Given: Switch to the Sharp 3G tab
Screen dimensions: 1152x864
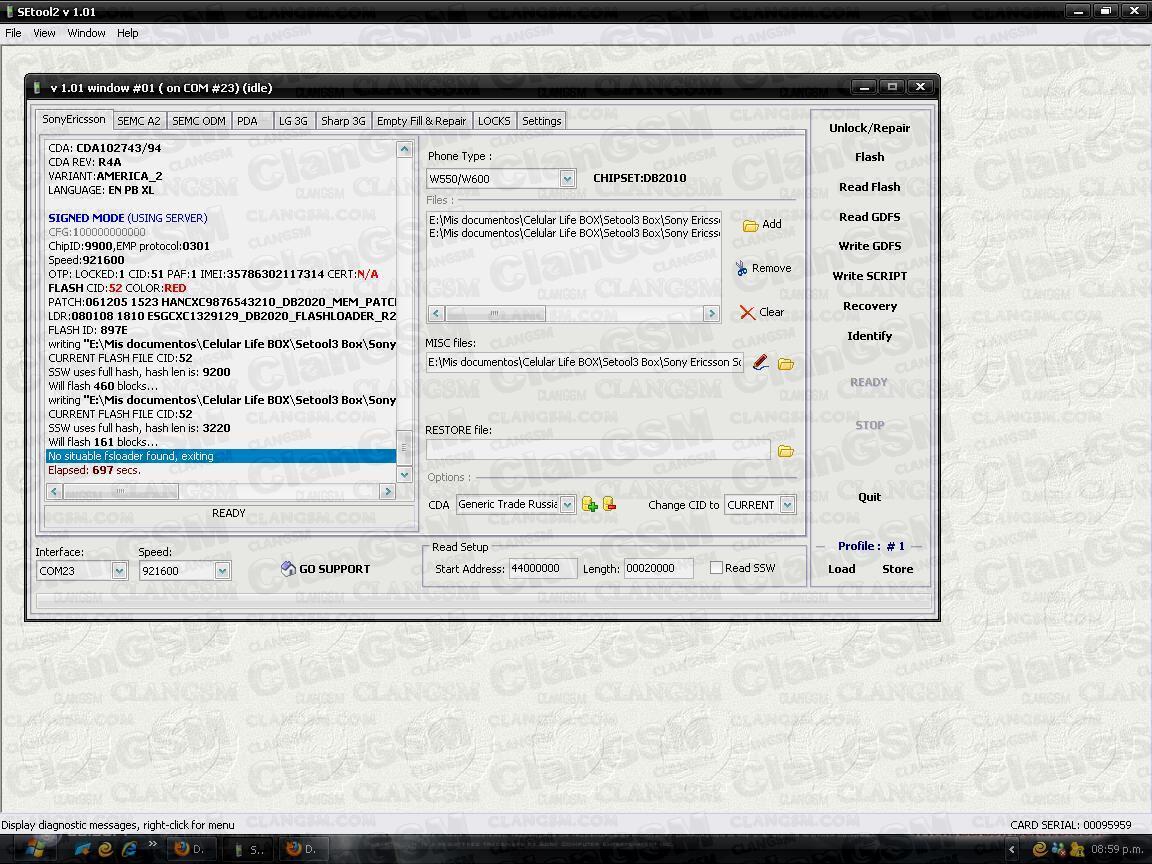Looking at the screenshot, I should [x=343, y=121].
